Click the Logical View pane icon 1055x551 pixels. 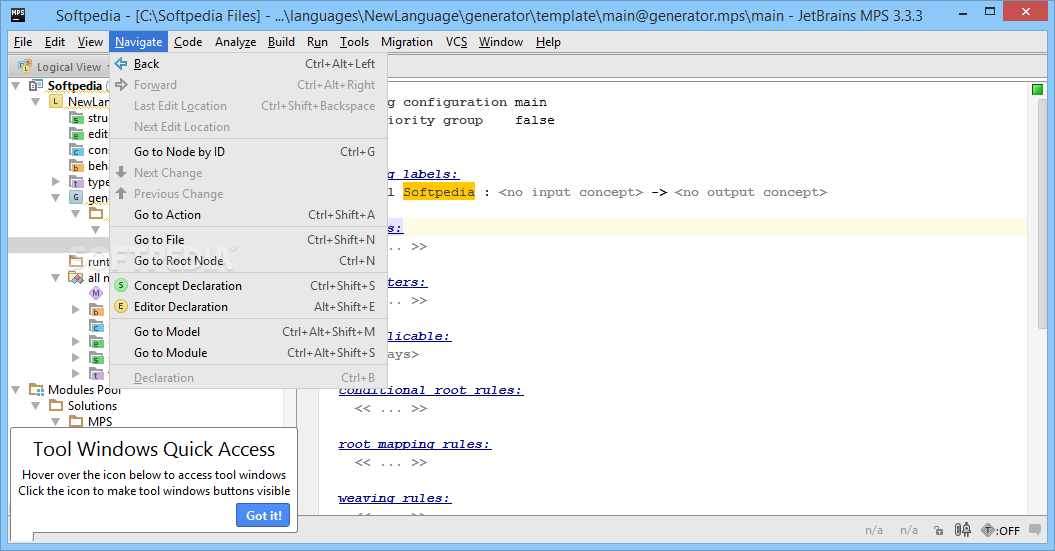coord(25,66)
